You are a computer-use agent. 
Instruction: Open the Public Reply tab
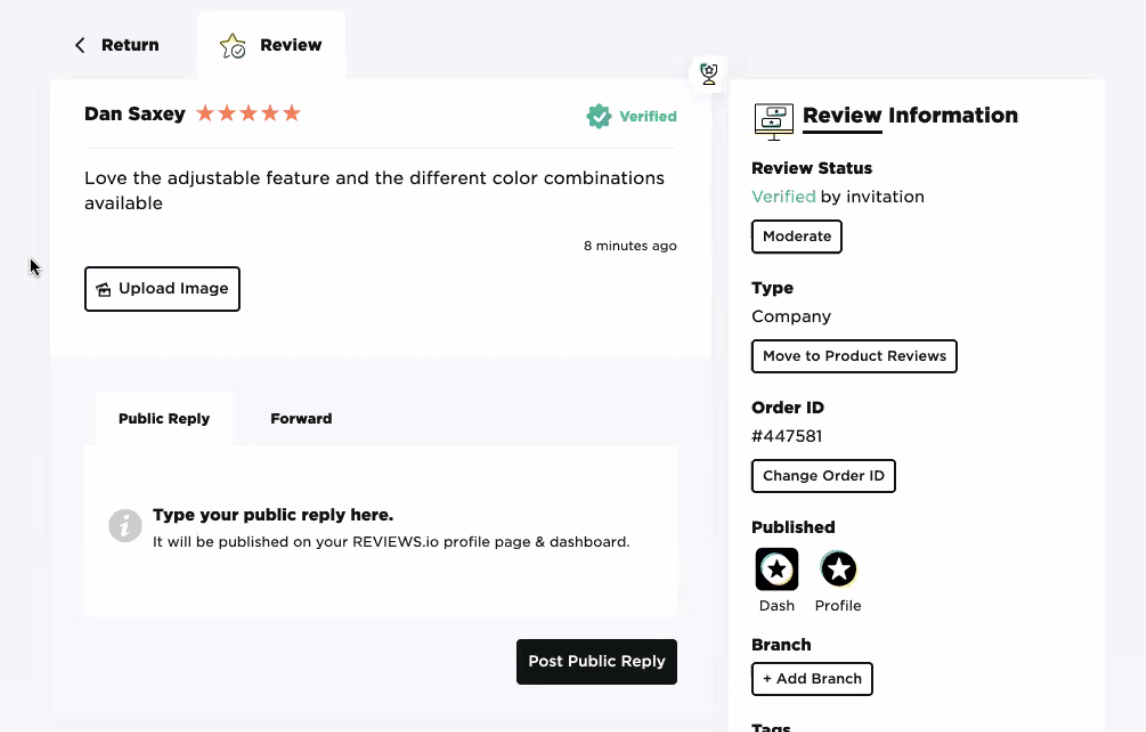coord(164,419)
